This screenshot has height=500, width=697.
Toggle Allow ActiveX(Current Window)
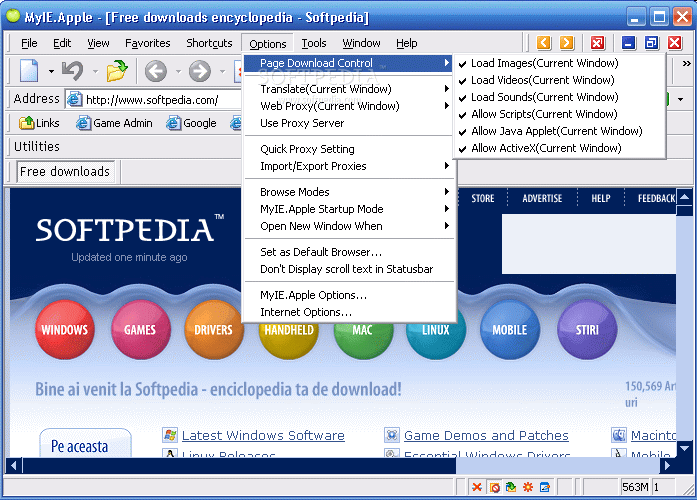coord(559,148)
